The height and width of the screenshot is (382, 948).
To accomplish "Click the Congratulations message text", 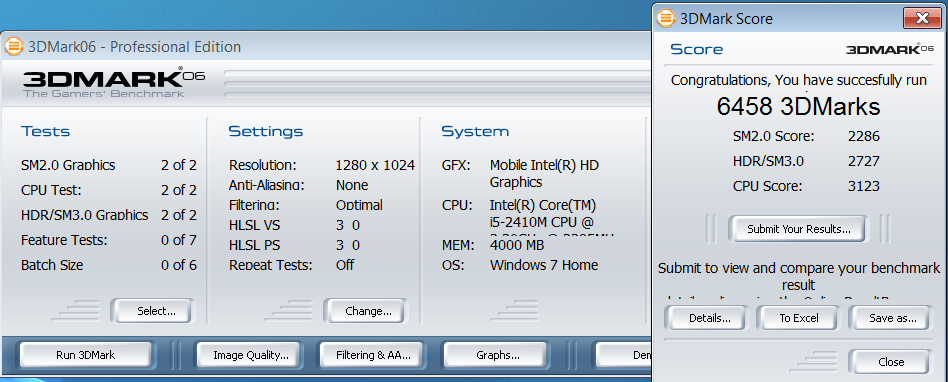I will click(x=799, y=80).
